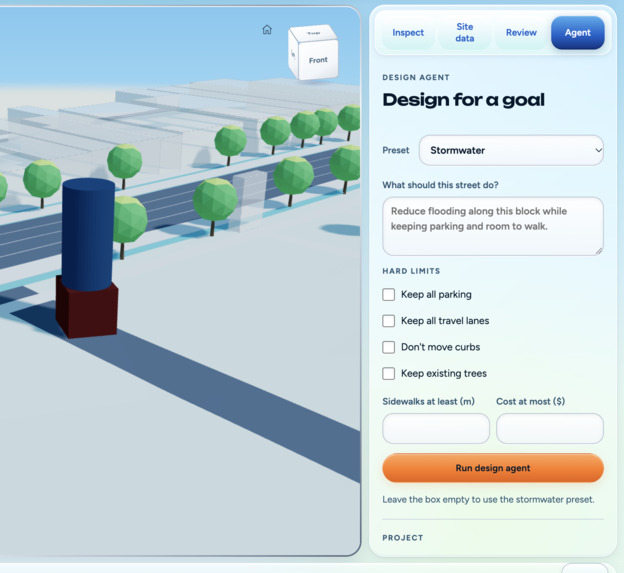
Task: Click the 'HARD LIMITS' section label
Action: coord(411,271)
